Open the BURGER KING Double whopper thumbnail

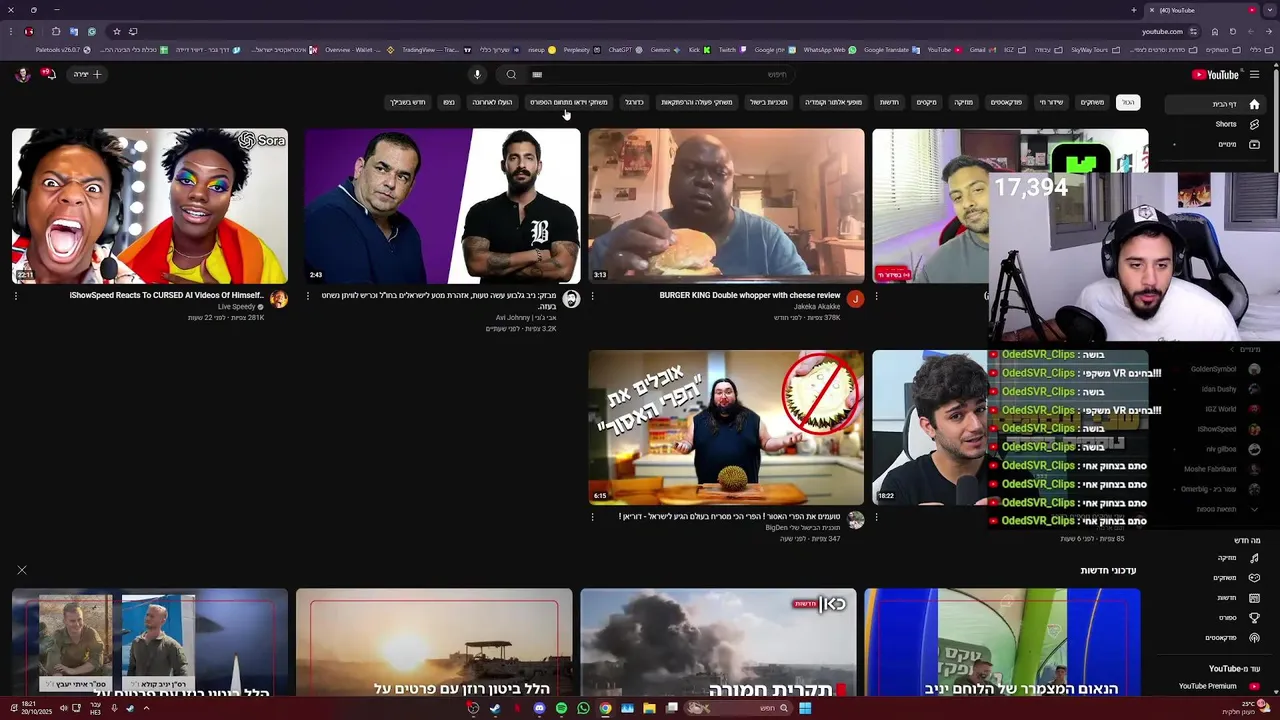point(726,206)
